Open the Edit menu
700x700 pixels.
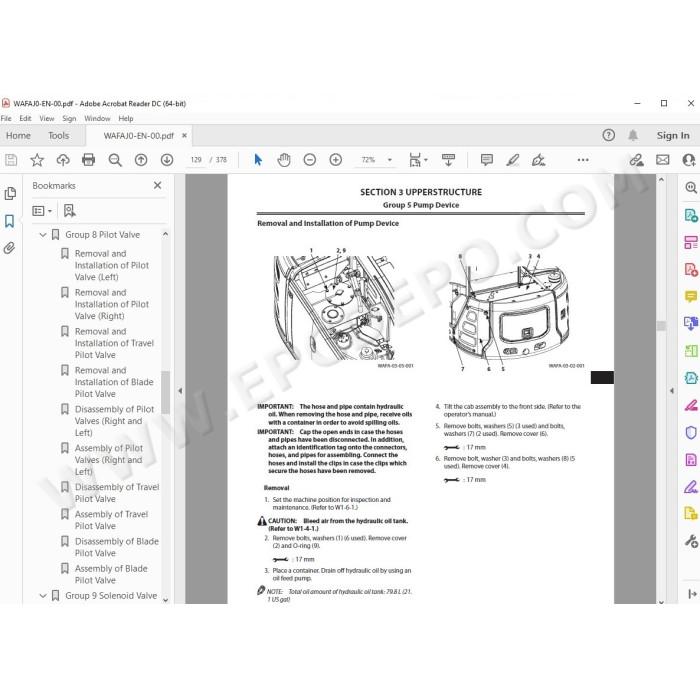(25, 118)
